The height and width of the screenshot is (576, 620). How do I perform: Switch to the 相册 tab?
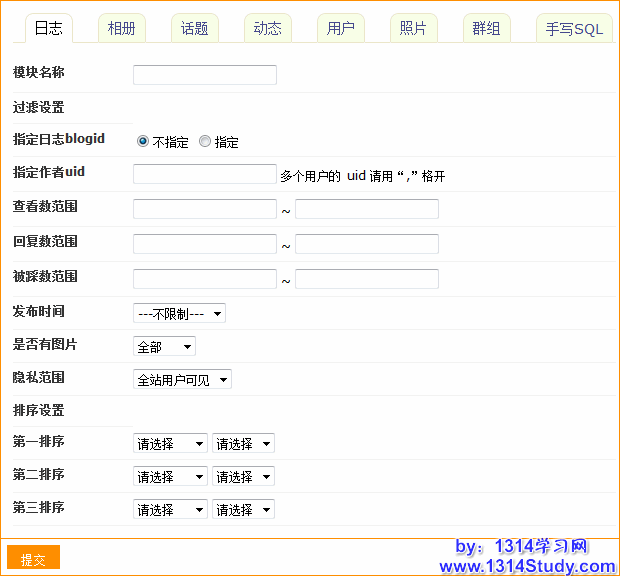(124, 29)
